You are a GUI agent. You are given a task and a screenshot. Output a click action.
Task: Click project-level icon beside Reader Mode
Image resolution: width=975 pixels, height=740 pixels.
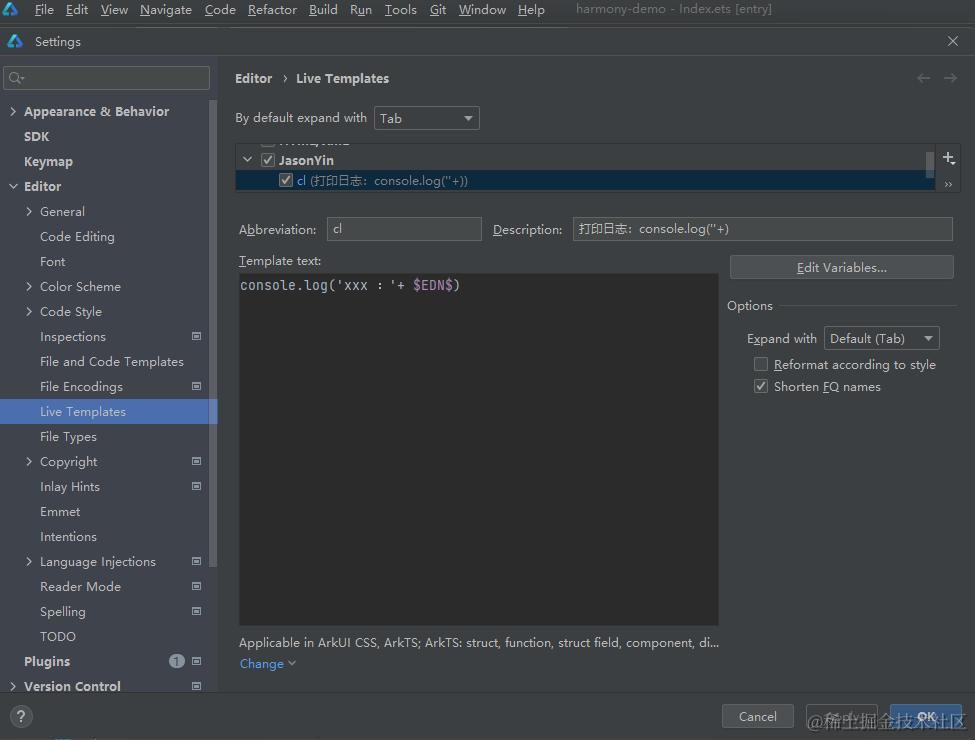click(196, 586)
